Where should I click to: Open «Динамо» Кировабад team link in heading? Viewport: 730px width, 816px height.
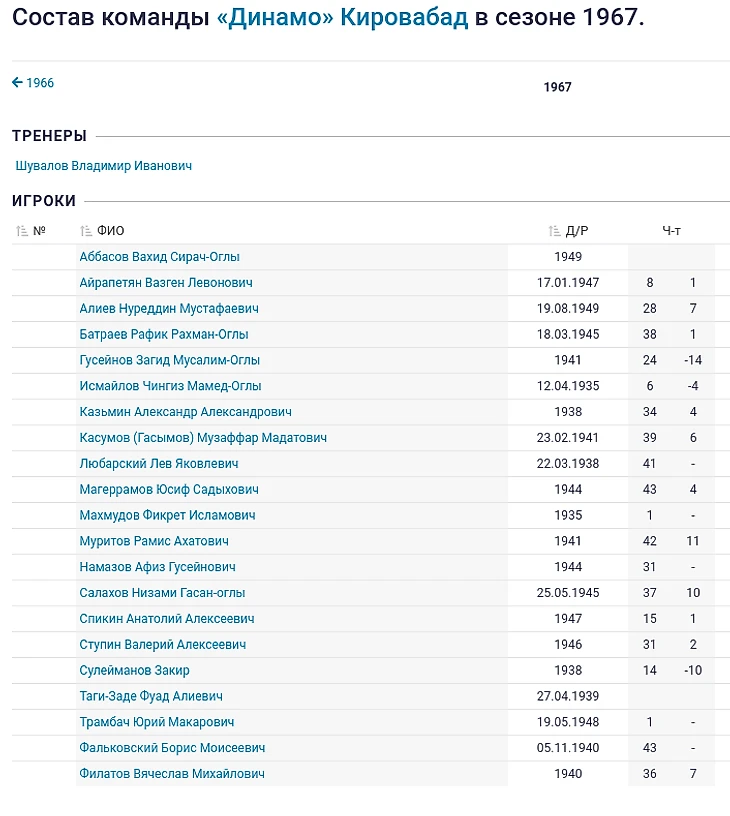(342, 19)
